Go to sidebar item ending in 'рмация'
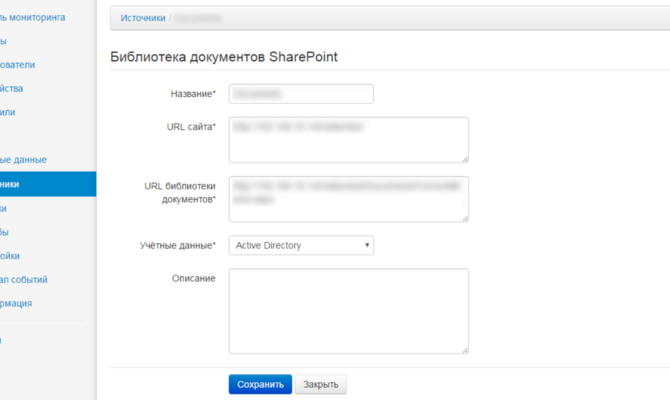 click(x=16, y=303)
